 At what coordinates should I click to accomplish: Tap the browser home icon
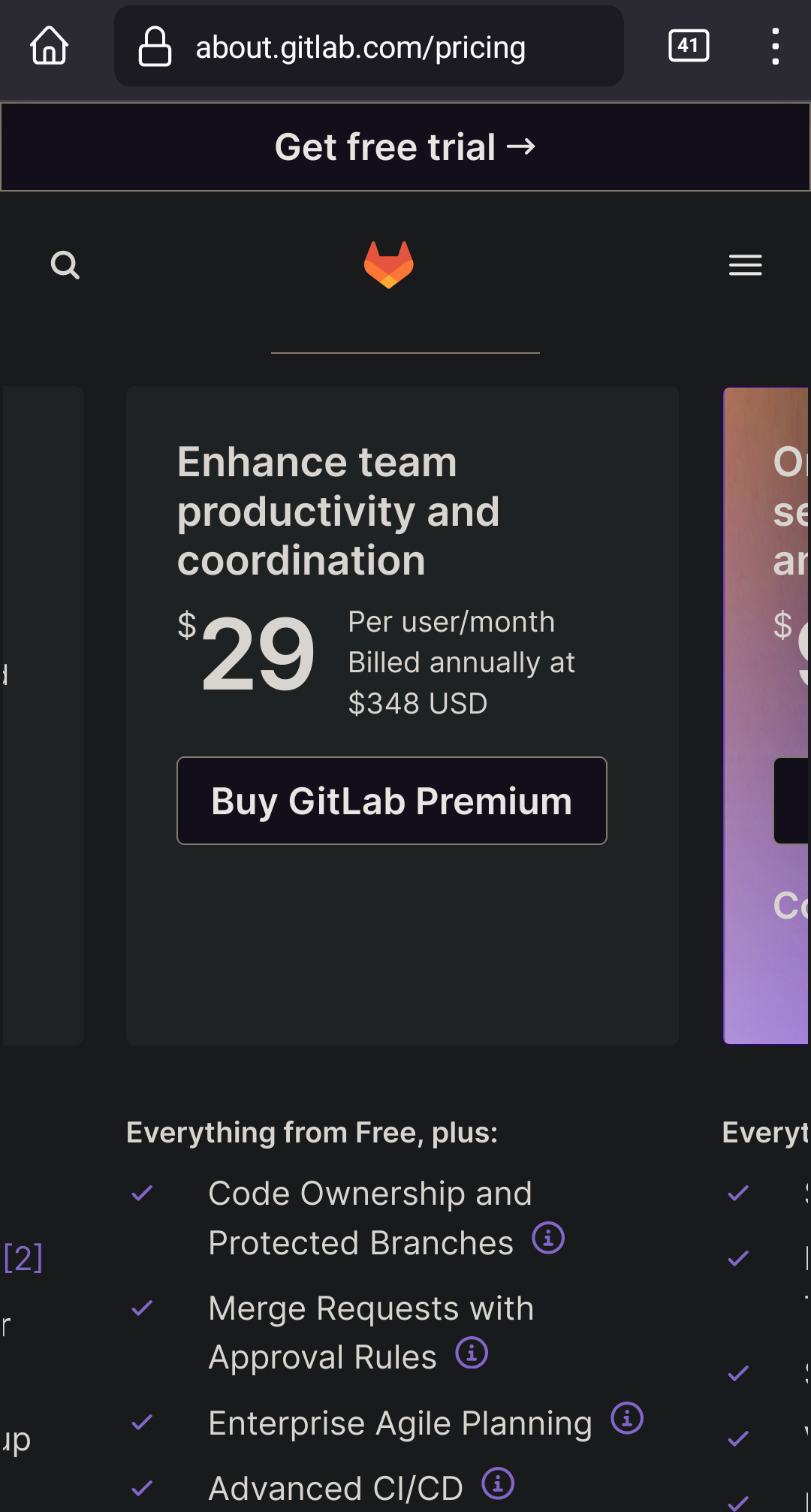(48, 47)
